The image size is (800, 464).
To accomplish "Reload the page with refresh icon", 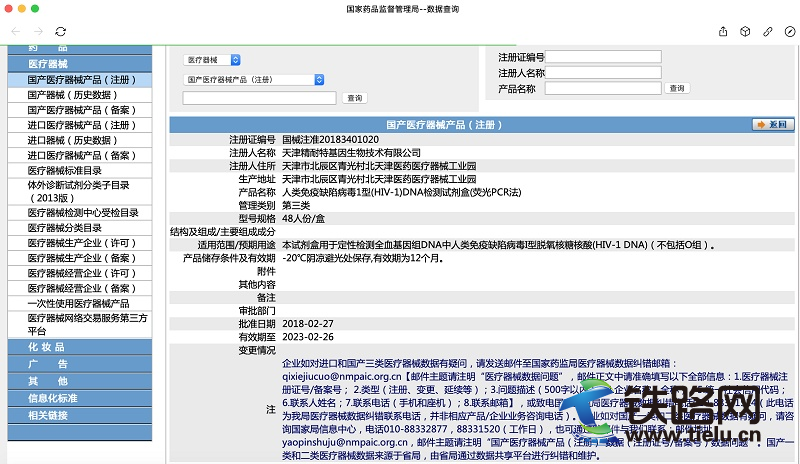I will (x=61, y=32).
